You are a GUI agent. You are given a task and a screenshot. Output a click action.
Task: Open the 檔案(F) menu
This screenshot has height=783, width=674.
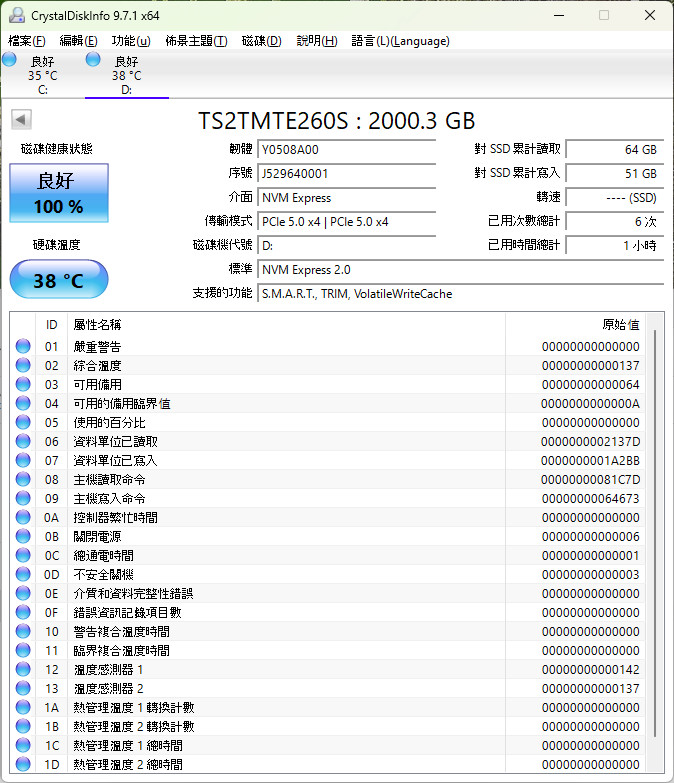[27, 41]
